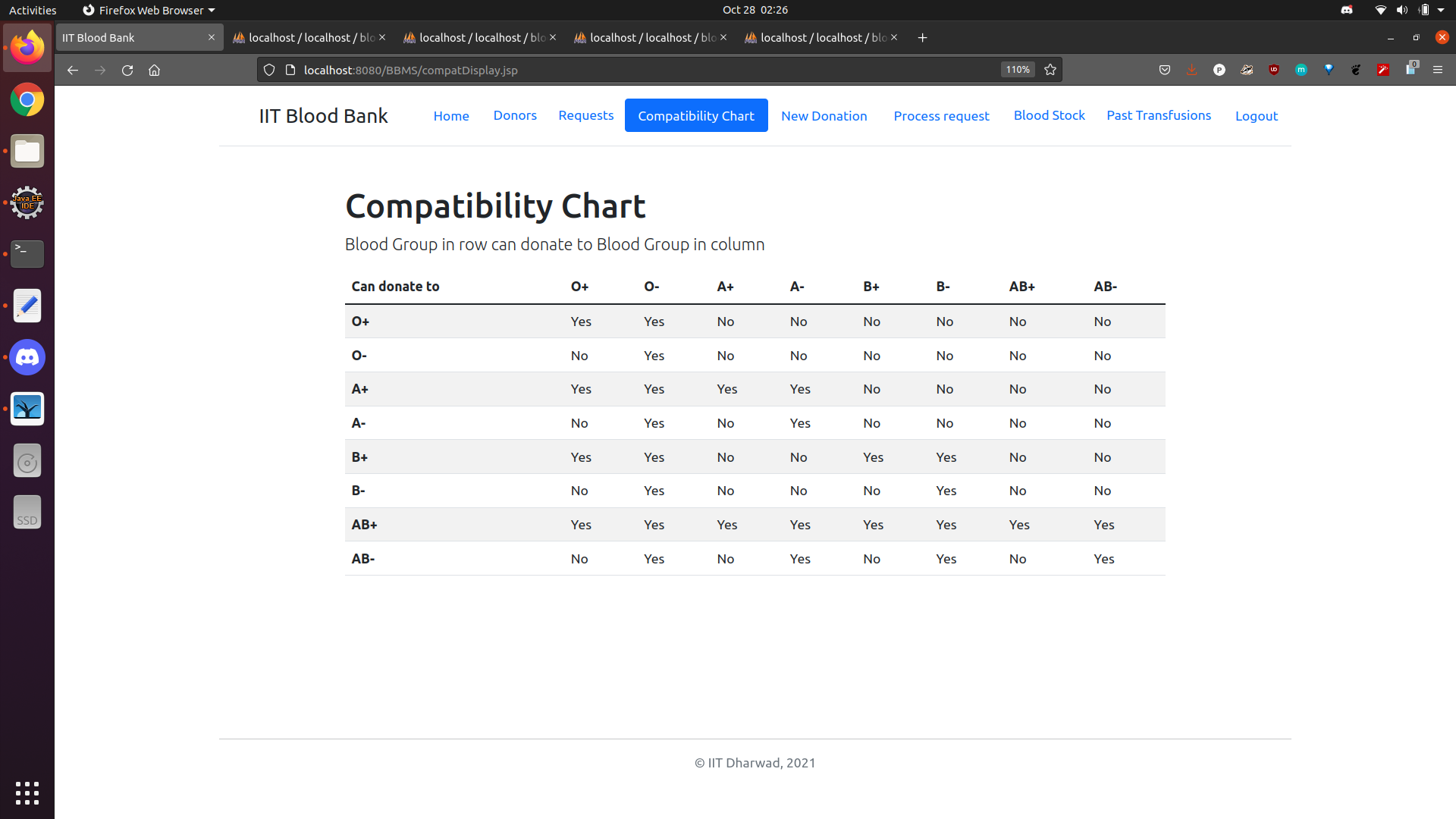Select the Compatibility Chart tab
The image size is (1456, 819).
[x=696, y=115]
